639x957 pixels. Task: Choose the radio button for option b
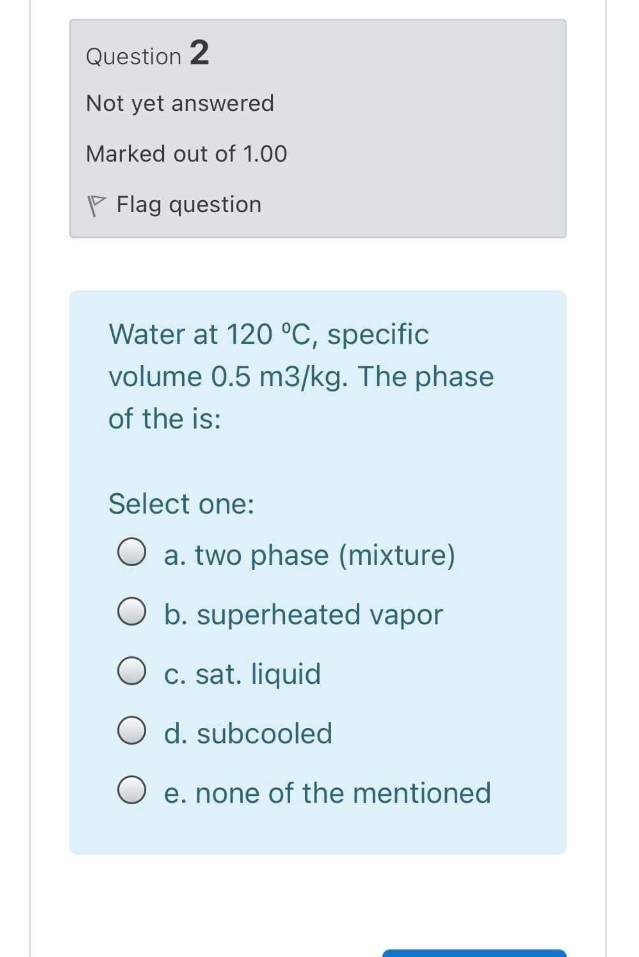pyautogui.click(x=130, y=614)
